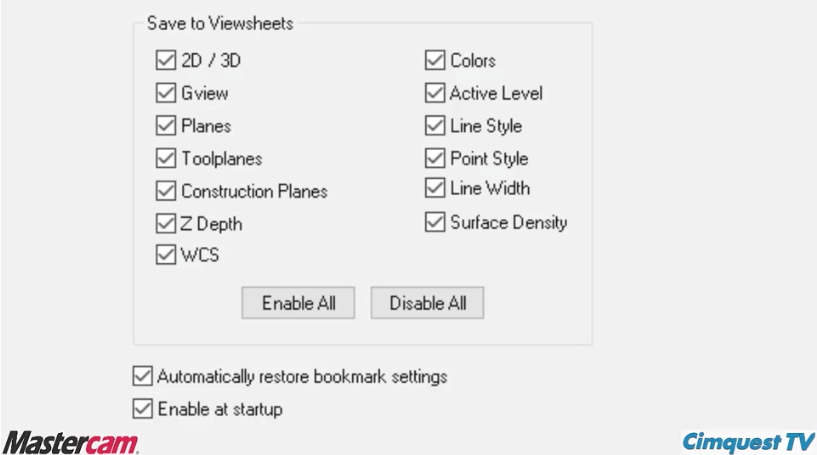The width and height of the screenshot is (817, 455).
Task: Toggle the Toolplanes option
Action: click(166, 158)
